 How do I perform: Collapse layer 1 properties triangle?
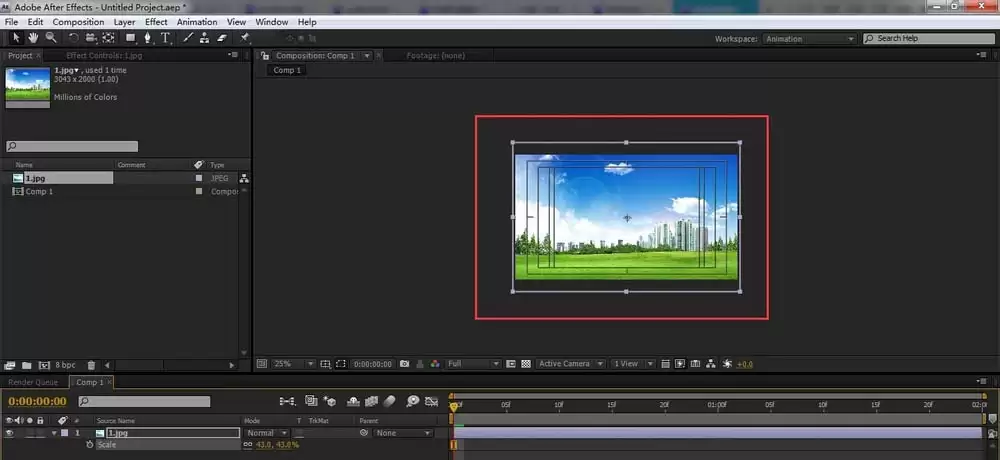[54, 433]
